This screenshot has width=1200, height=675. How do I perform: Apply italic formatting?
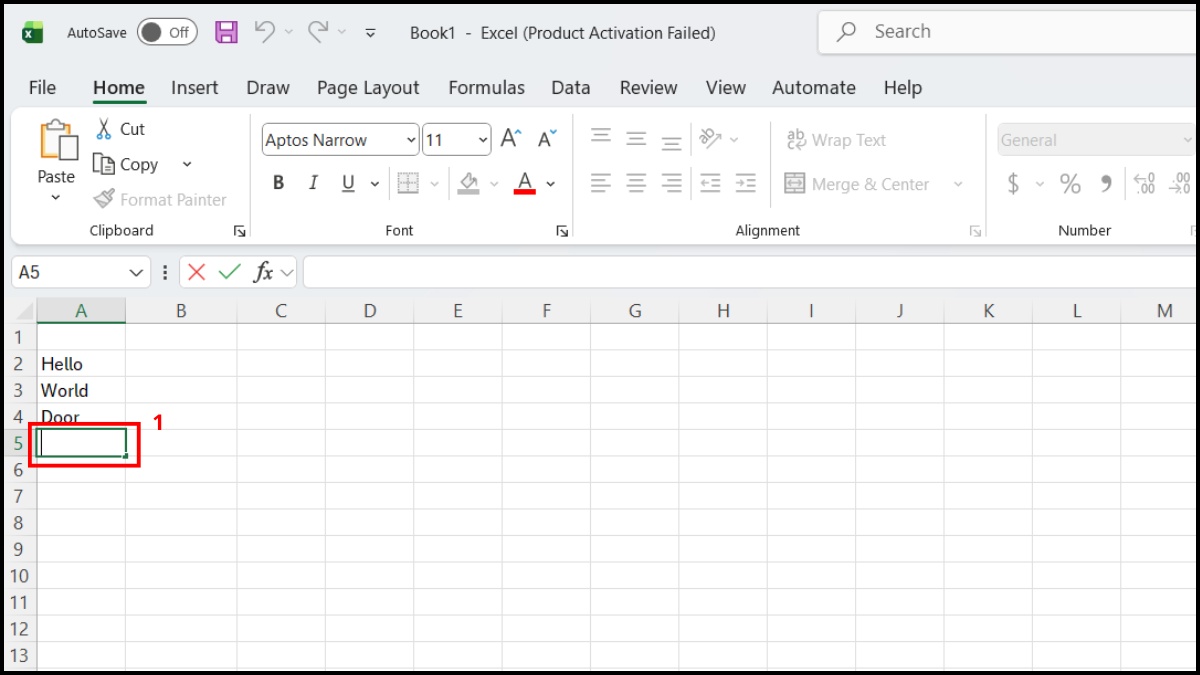(312, 182)
